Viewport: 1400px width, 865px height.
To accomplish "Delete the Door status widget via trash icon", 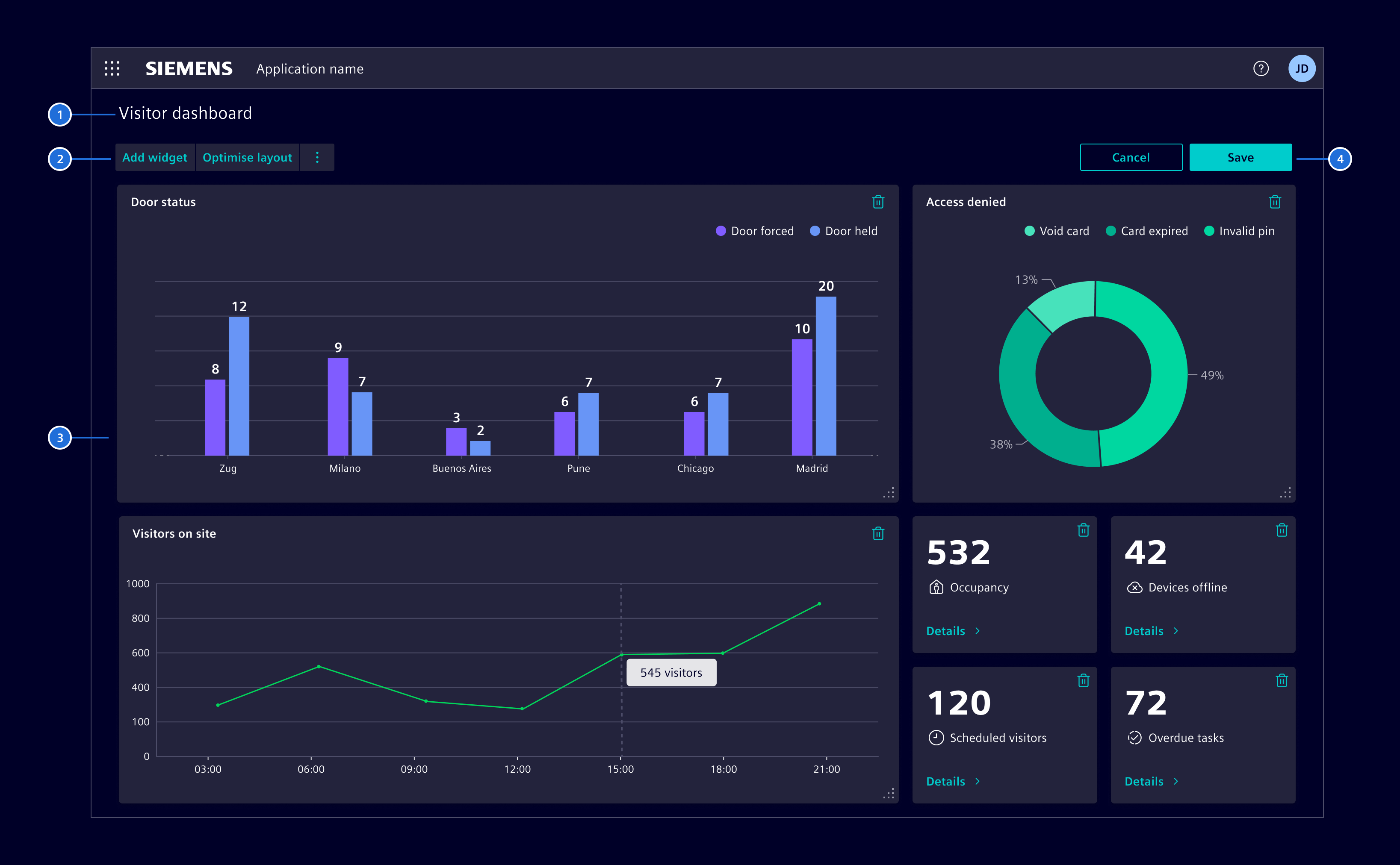I will (879, 202).
